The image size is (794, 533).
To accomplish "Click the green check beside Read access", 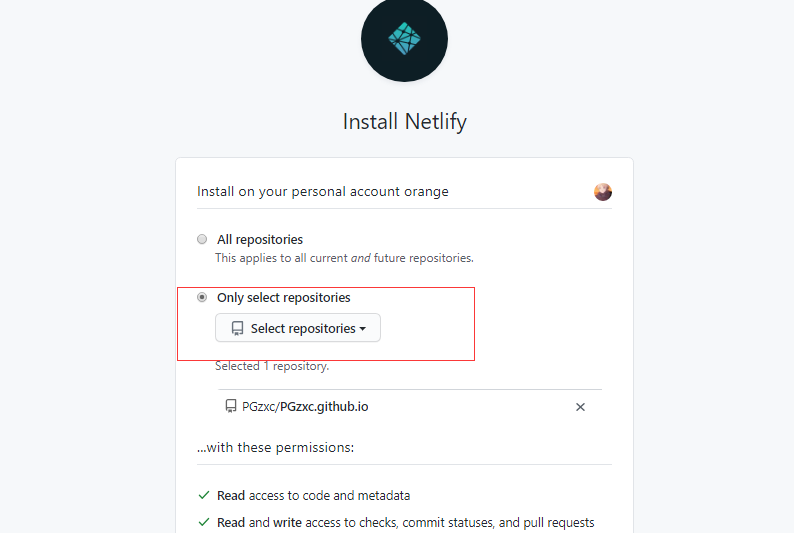I will (204, 495).
